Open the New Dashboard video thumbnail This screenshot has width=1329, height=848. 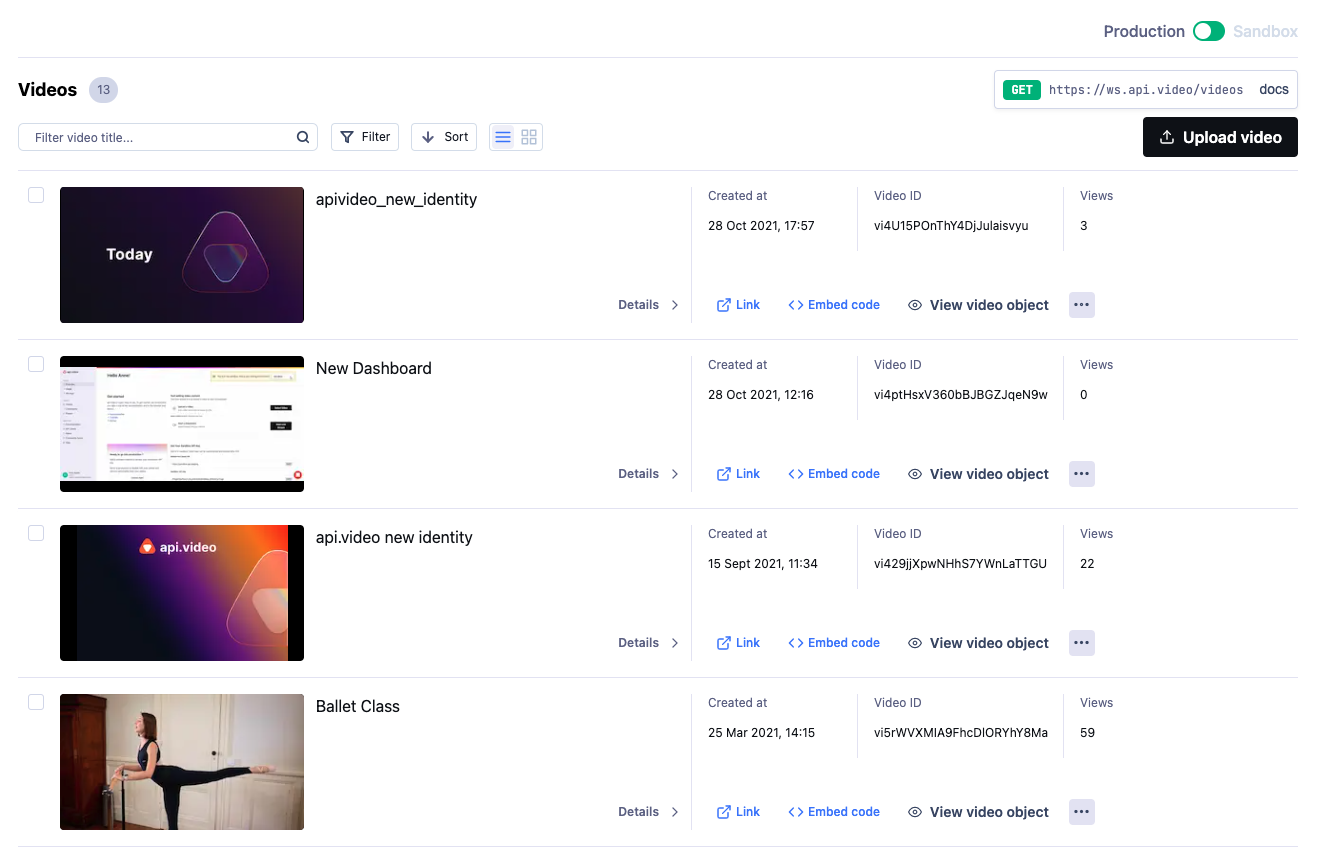click(182, 424)
